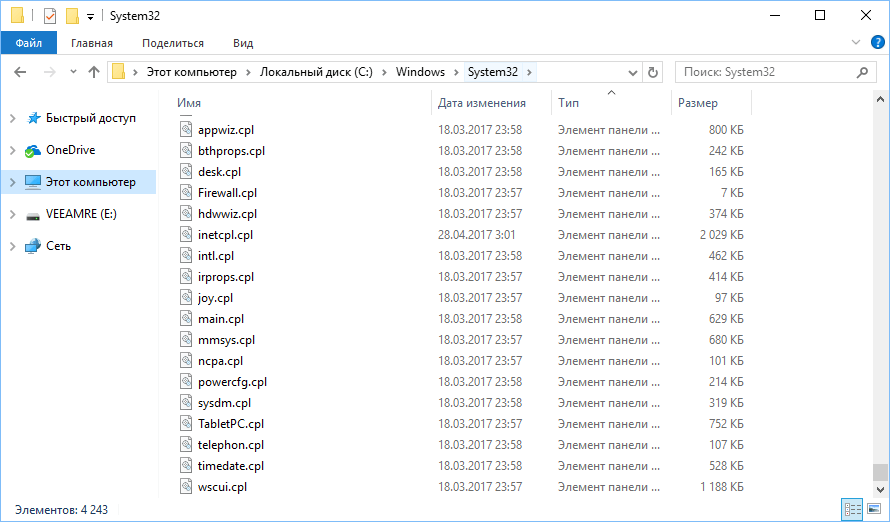Select the irprops.cpl file icon
The height and width of the screenshot is (522, 890).
coord(186,276)
